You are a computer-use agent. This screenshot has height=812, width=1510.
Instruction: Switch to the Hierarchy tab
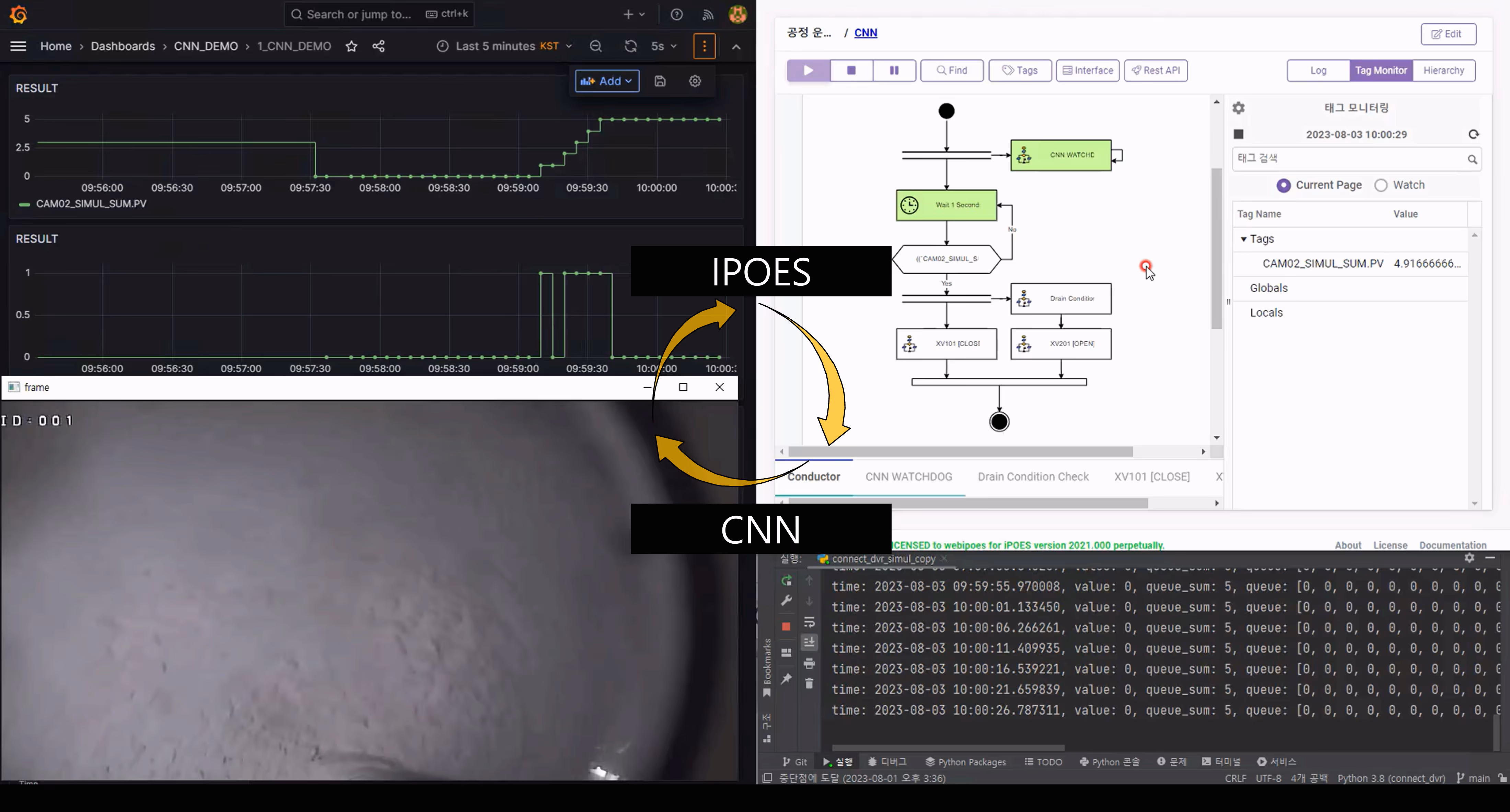tap(1443, 70)
